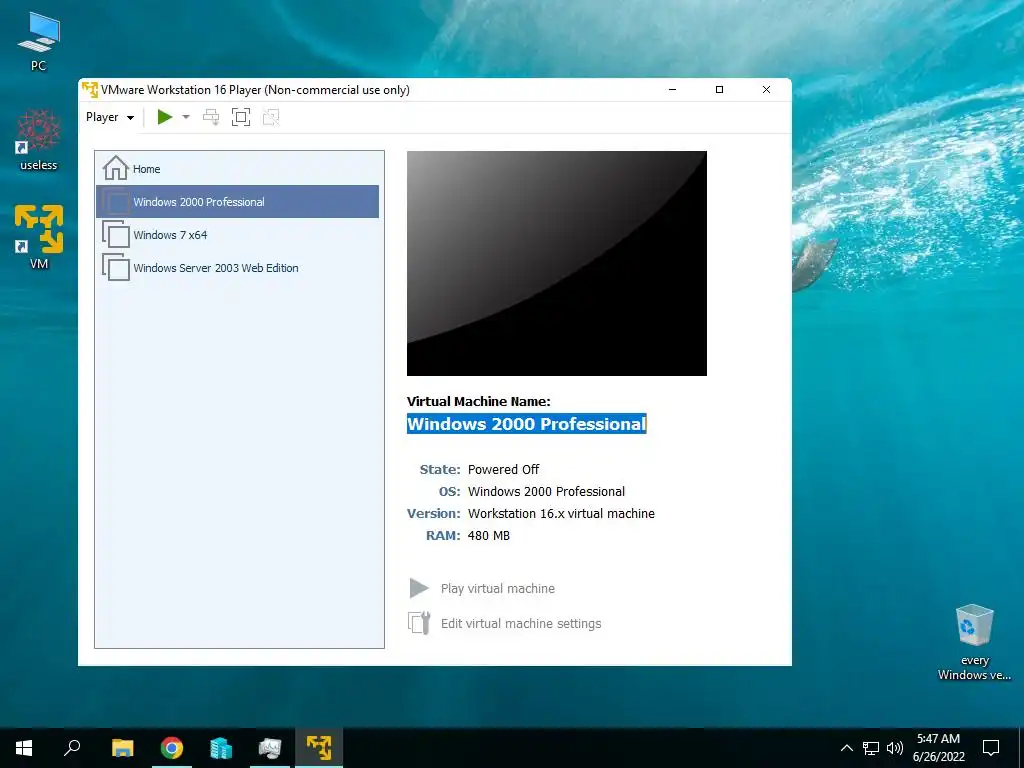
Task: Maximize the VMware Player window
Action: pos(720,89)
